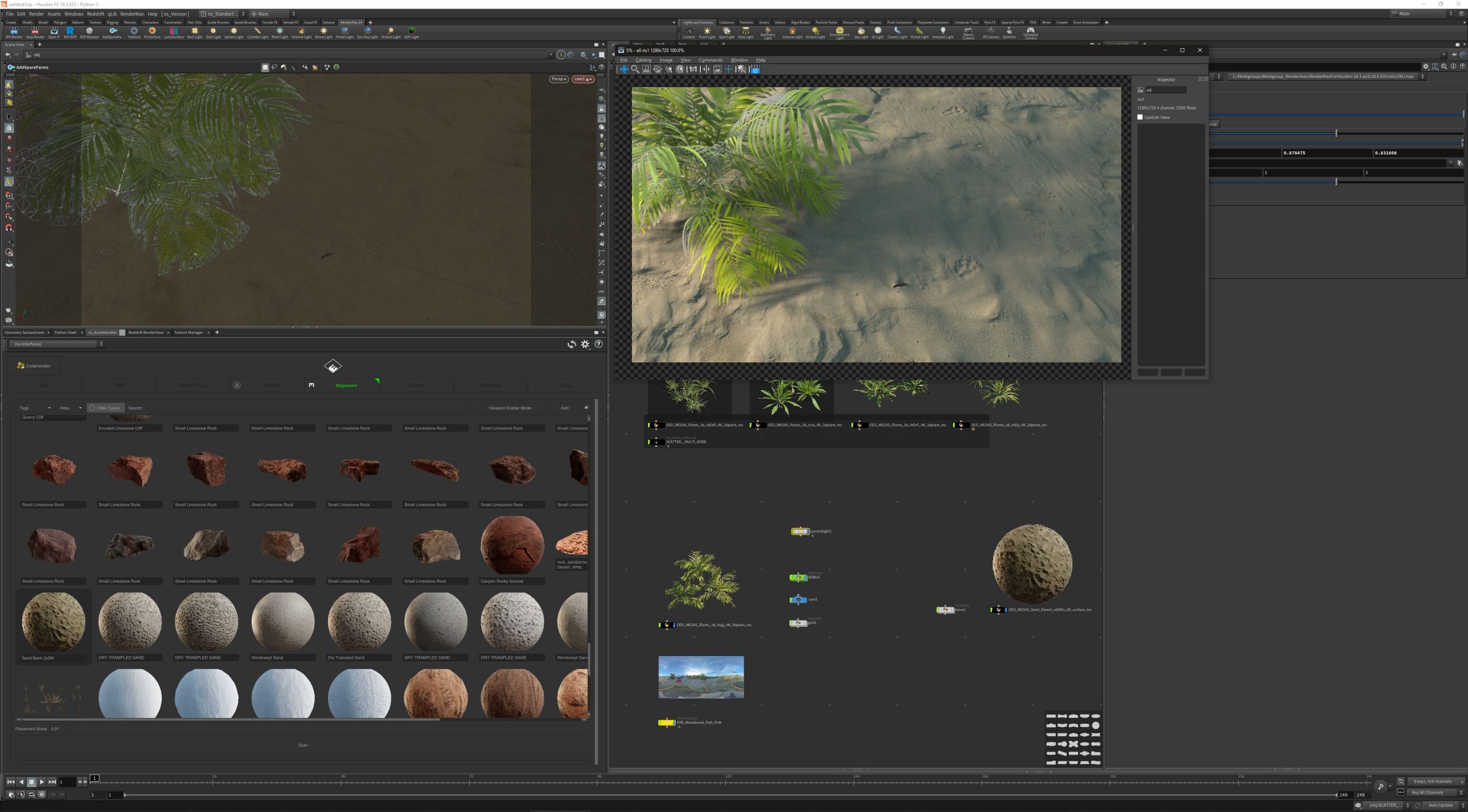Click the IPR Render shelf tool
This screenshot has height=812, width=1468.
coord(14,32)
